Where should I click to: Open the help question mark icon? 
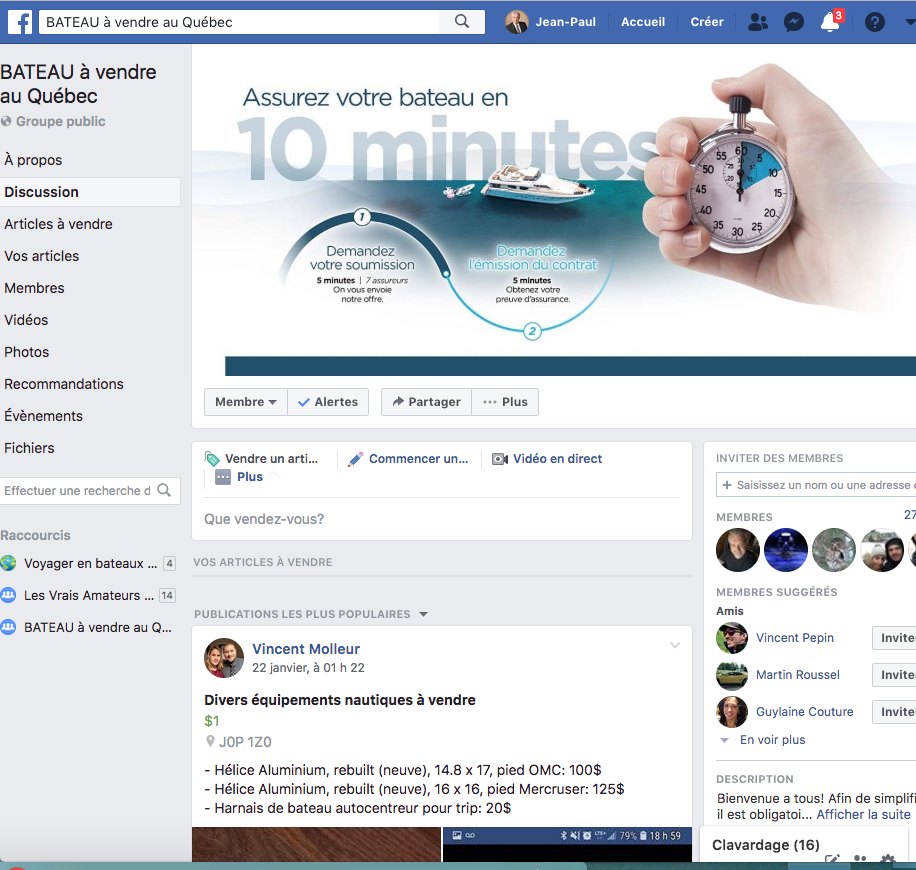coord(875,22)
